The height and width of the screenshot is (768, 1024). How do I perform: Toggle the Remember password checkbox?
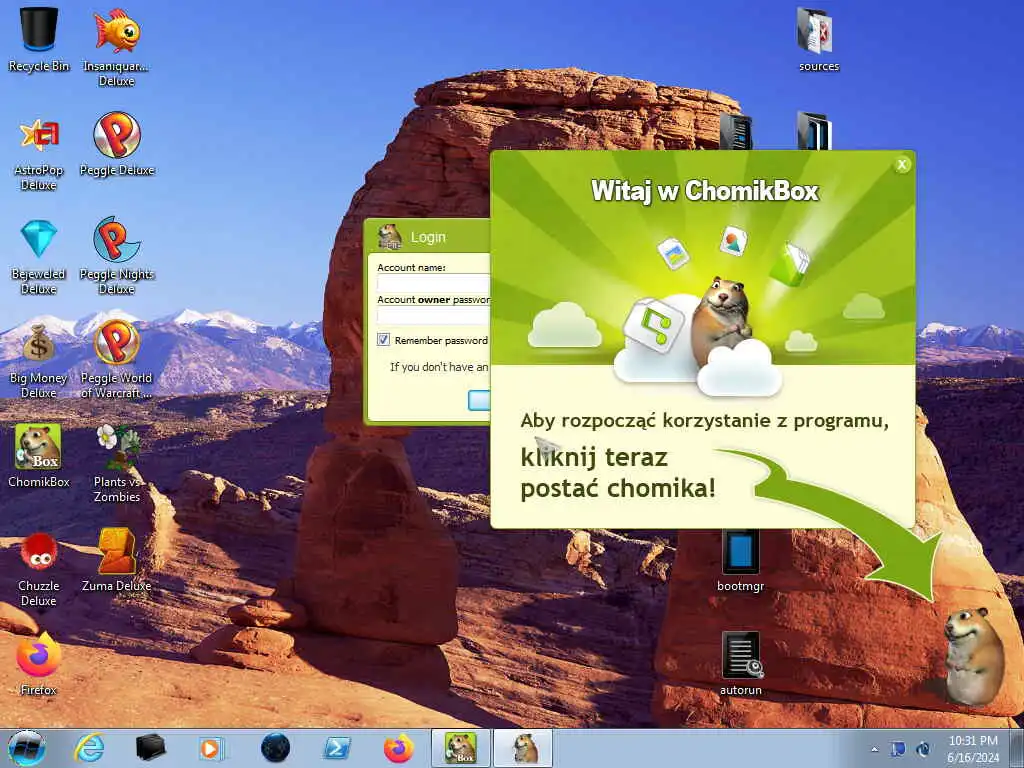click(383, 340)
